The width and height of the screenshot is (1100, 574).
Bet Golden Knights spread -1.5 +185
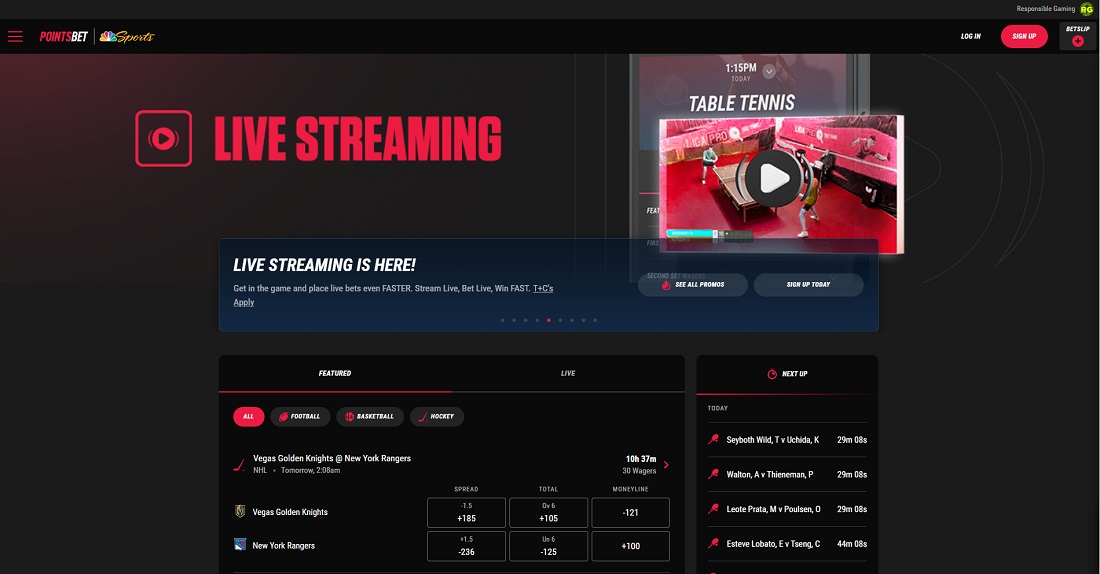click(467, 512)
